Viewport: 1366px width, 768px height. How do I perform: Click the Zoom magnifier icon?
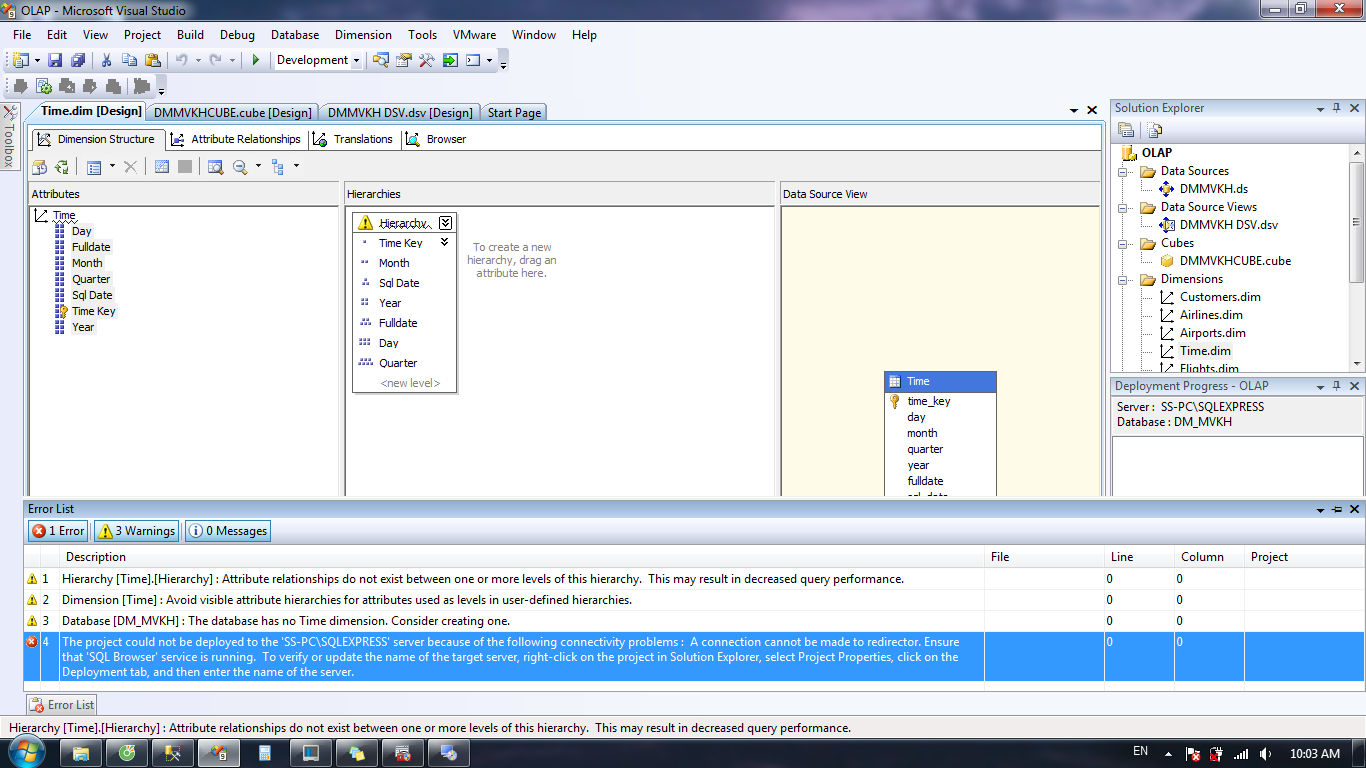(240, 167)
